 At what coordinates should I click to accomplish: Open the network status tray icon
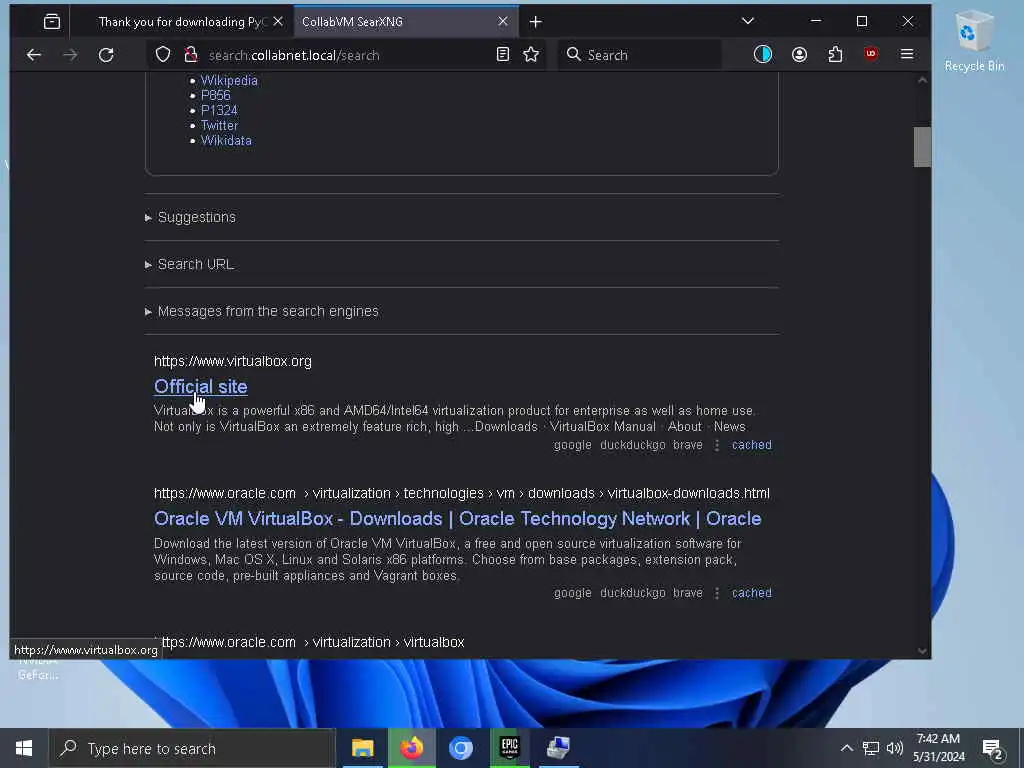(871, 748)
